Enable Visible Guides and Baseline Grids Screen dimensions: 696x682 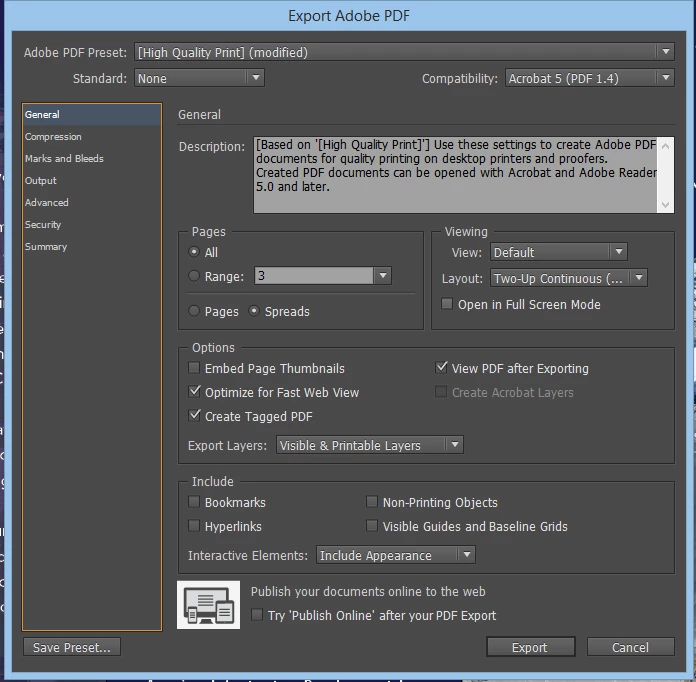(372, 526)
